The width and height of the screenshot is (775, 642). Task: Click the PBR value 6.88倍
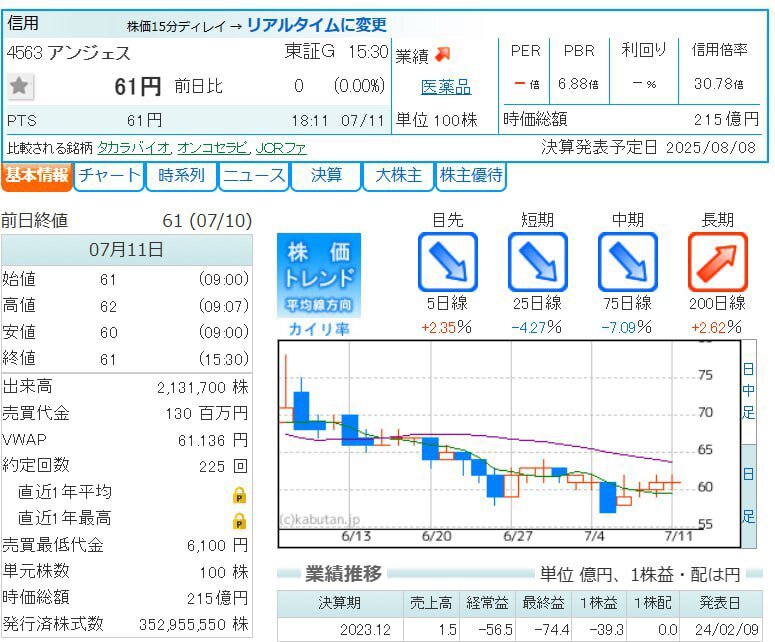[x=578, y=84]
